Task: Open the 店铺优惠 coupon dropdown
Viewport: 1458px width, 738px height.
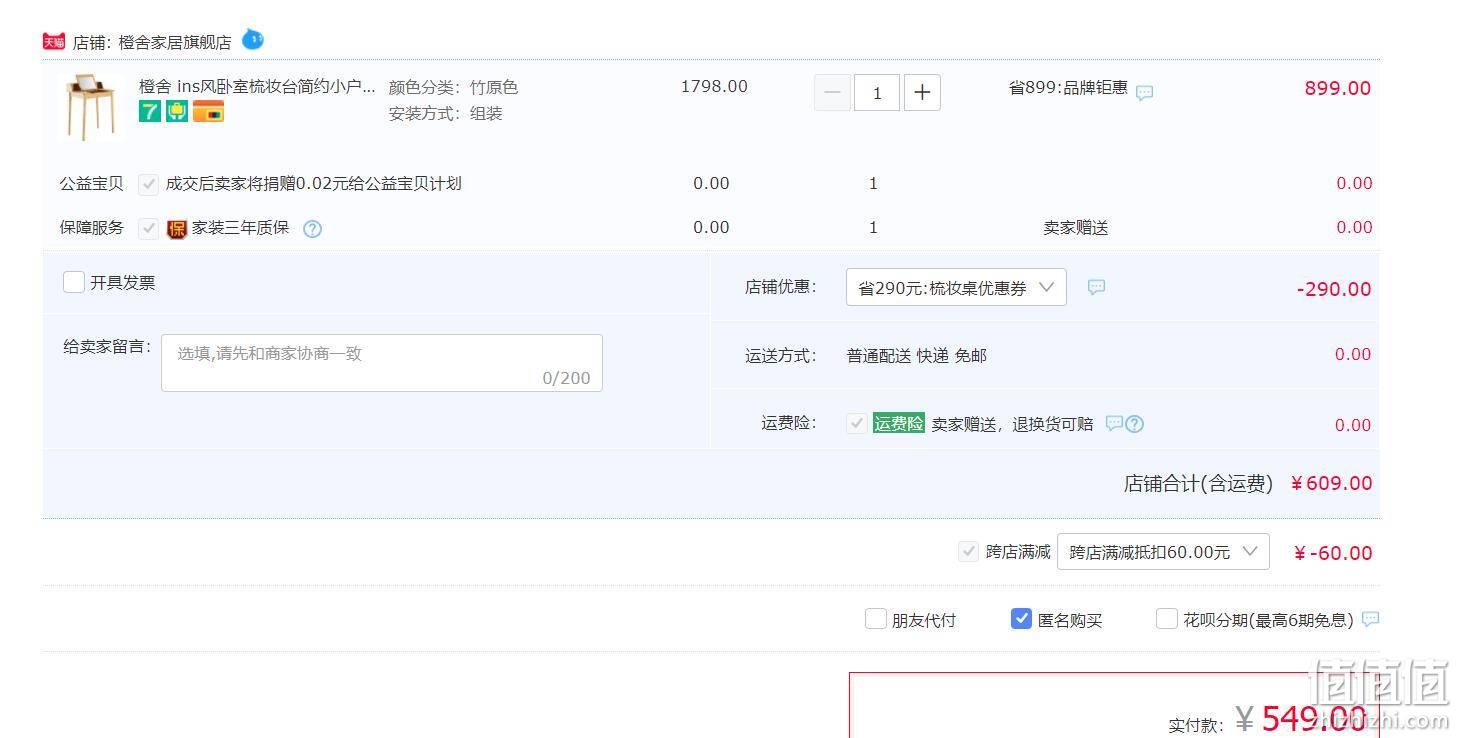Action: [x=956, y=287]
